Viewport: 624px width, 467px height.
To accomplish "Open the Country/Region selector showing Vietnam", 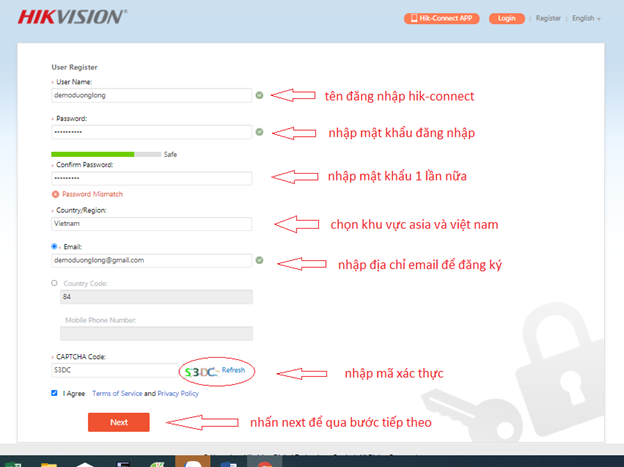I will click(152, 224).
